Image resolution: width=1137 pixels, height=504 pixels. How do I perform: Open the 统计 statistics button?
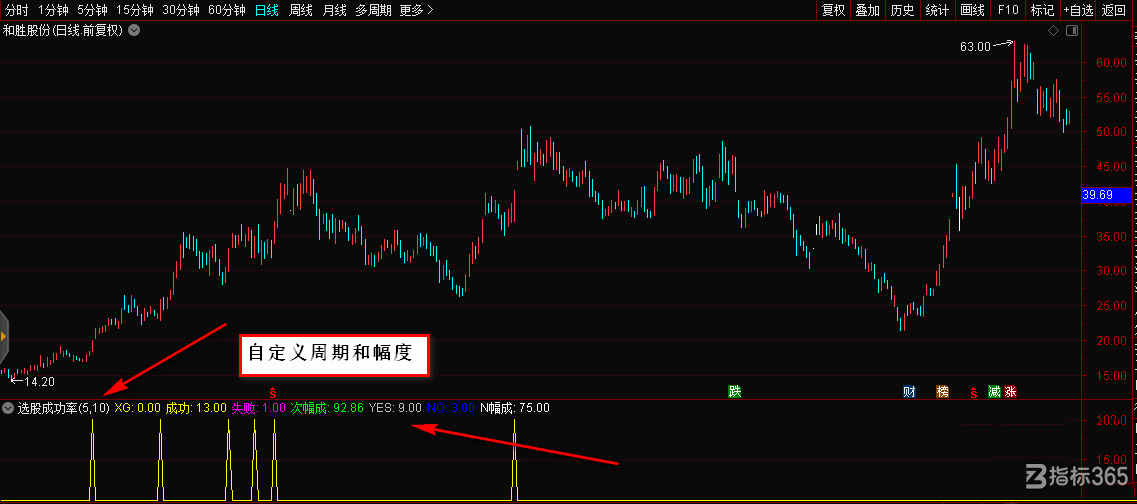click(x=938, y=10)
